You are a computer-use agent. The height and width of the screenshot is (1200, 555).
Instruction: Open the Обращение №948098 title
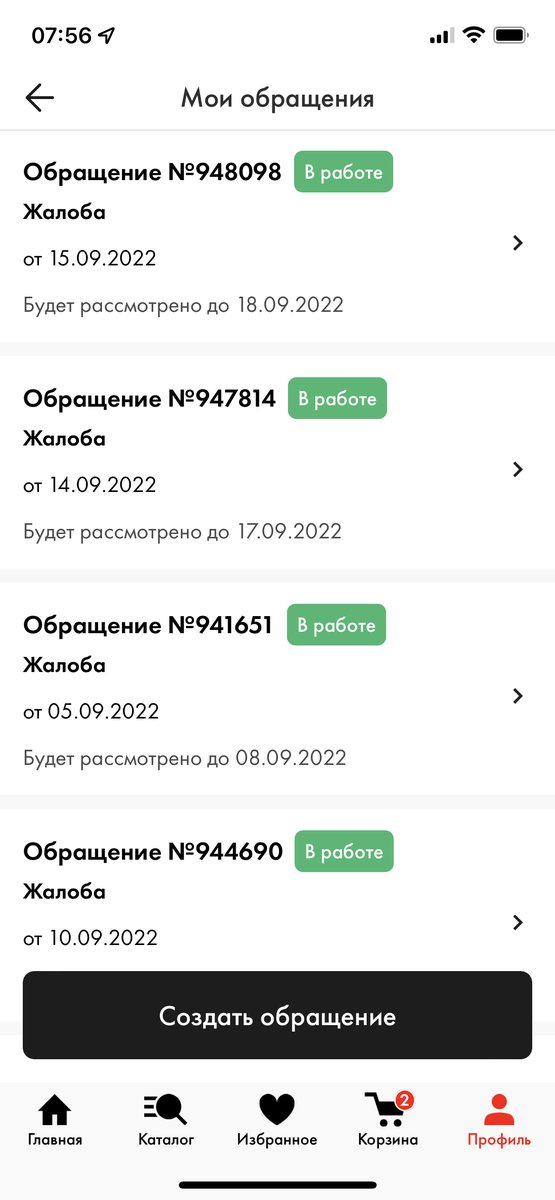(x=152, y=172)
